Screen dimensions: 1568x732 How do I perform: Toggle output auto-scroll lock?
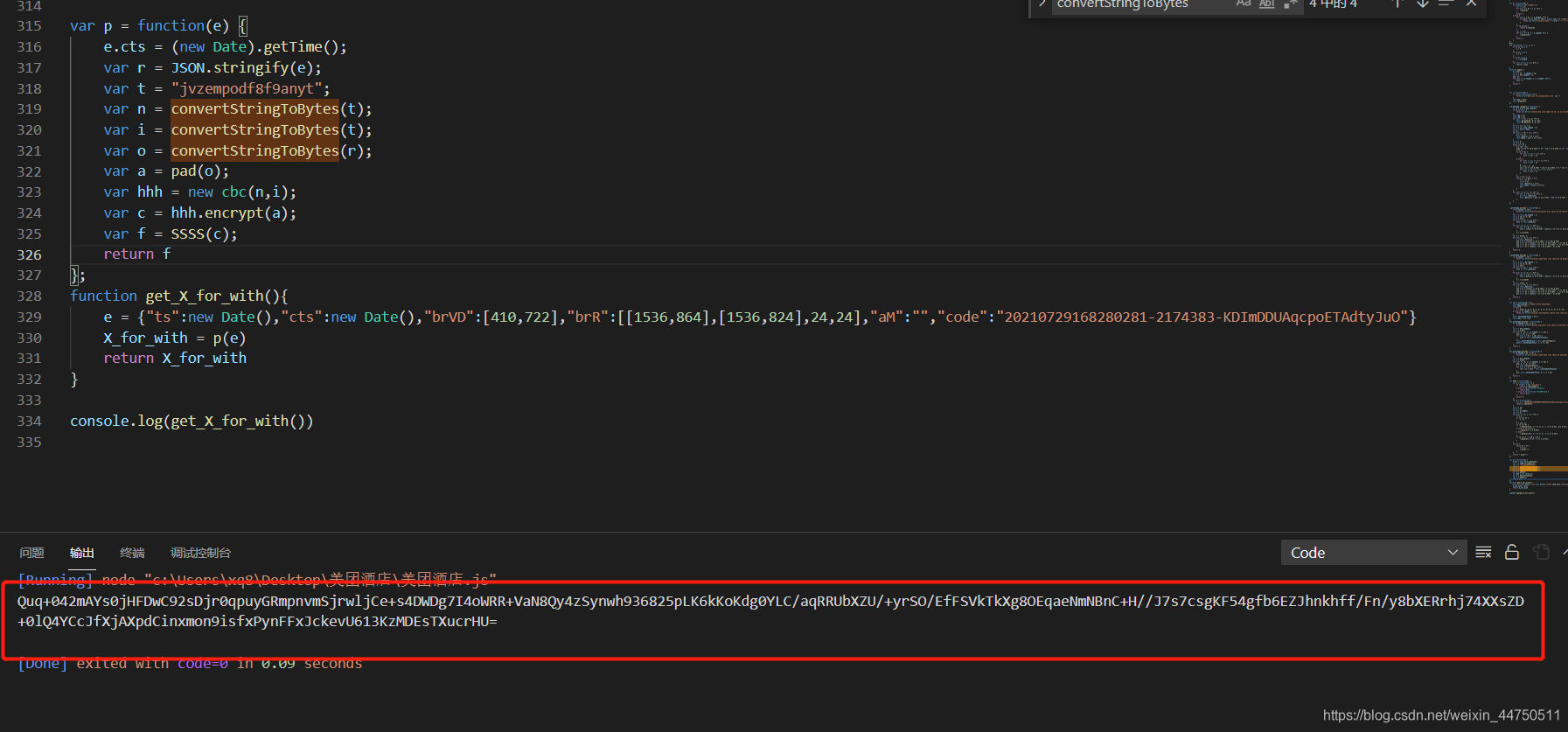(1512, 552)
